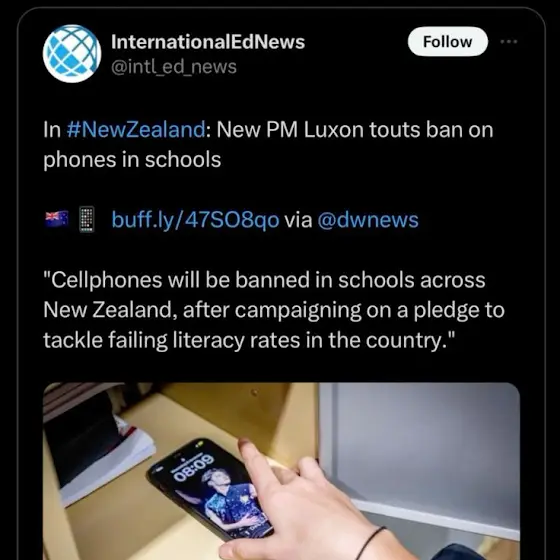Image resolution: width=560 pixels, height=560 pixels.
Task: Follow the InternationalEdNews account
Action: [x=448, y=42]
